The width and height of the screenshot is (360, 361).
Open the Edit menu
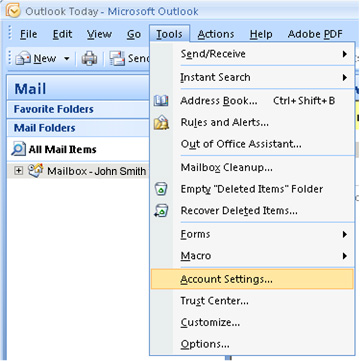point(62,34)
